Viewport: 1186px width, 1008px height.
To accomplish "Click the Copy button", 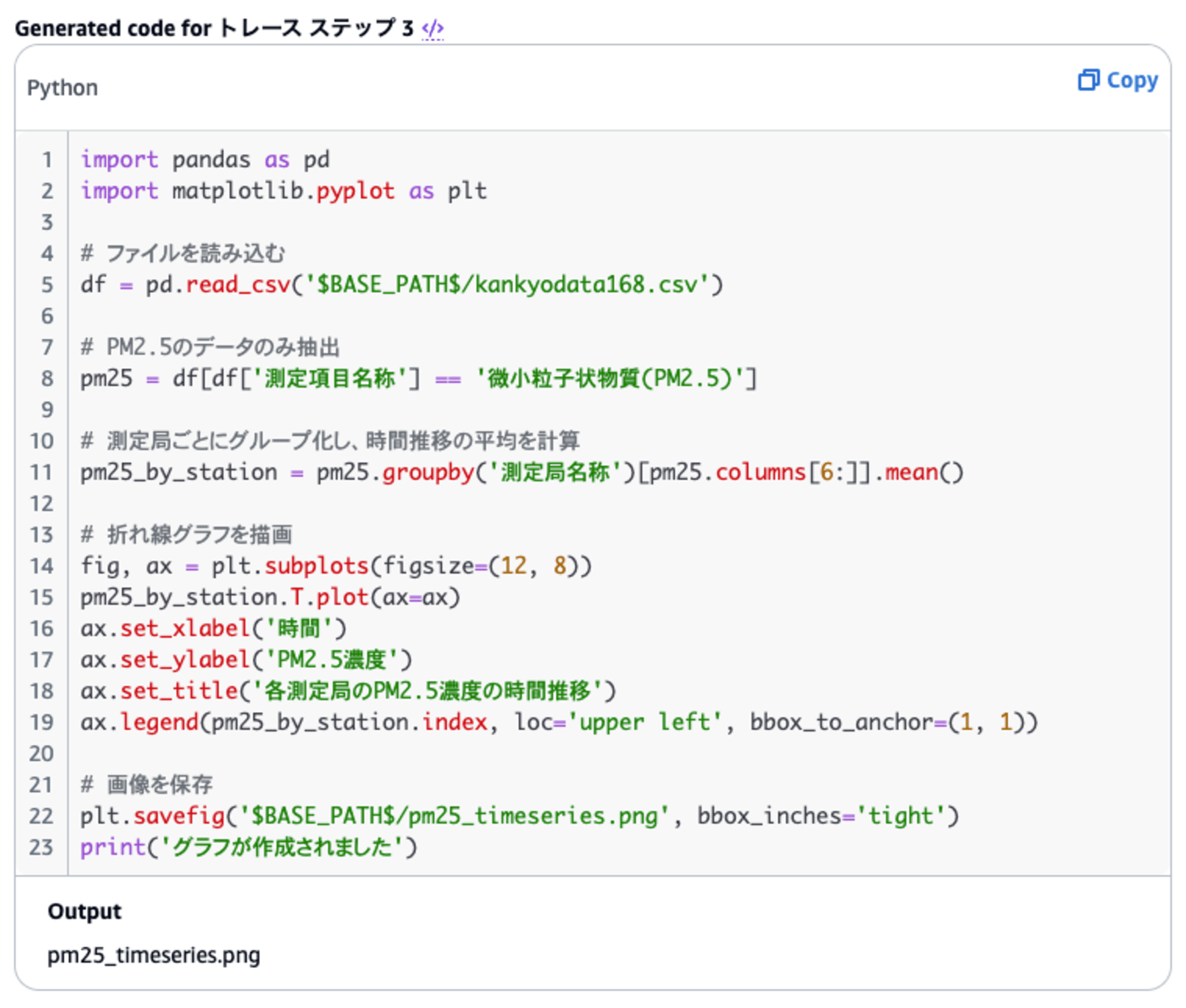I will (x=1117, y=81).
